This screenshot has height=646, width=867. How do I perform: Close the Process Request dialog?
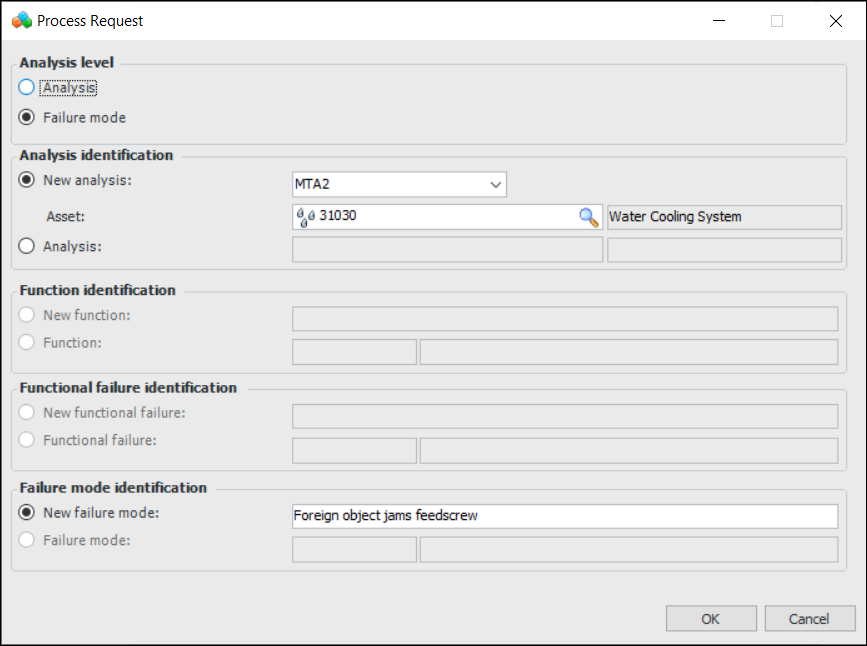pos(836,21)
